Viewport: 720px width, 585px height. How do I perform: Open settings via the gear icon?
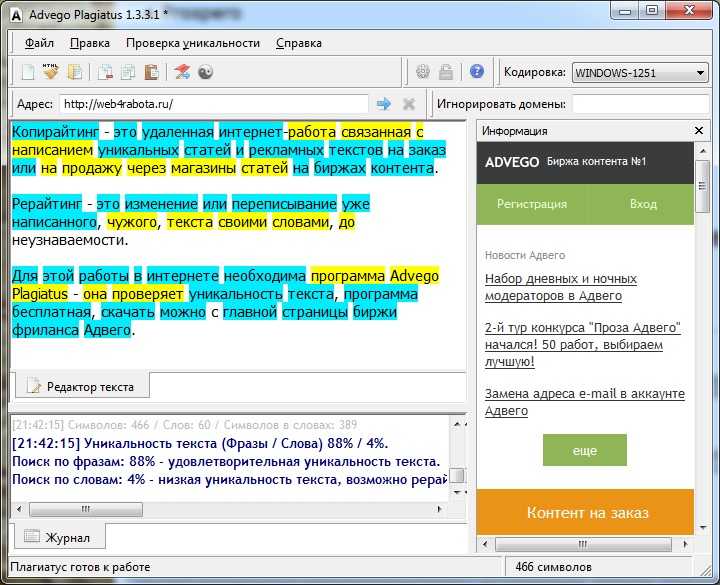coord(422,72)
